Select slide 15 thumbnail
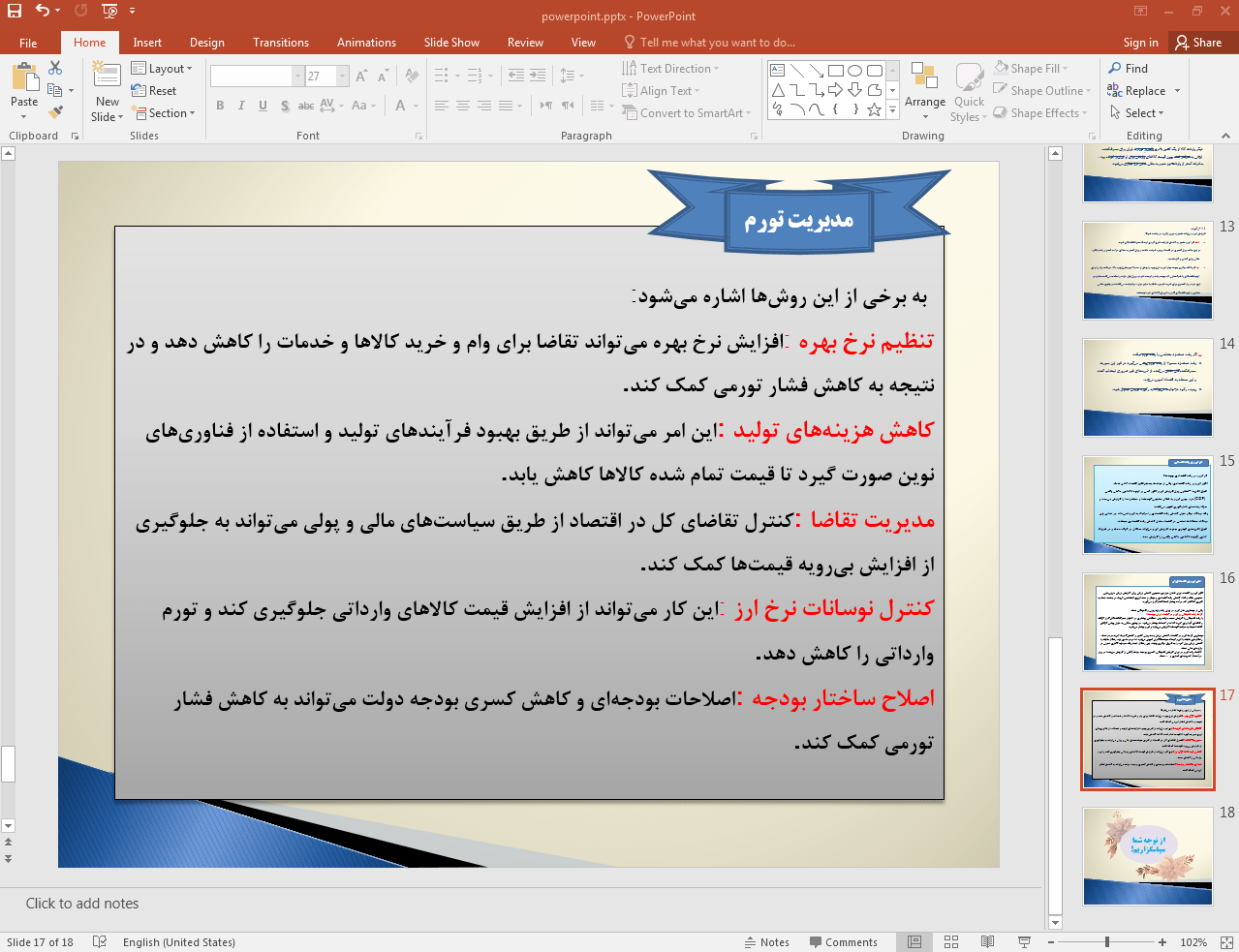 click(x=1148, y=506)
